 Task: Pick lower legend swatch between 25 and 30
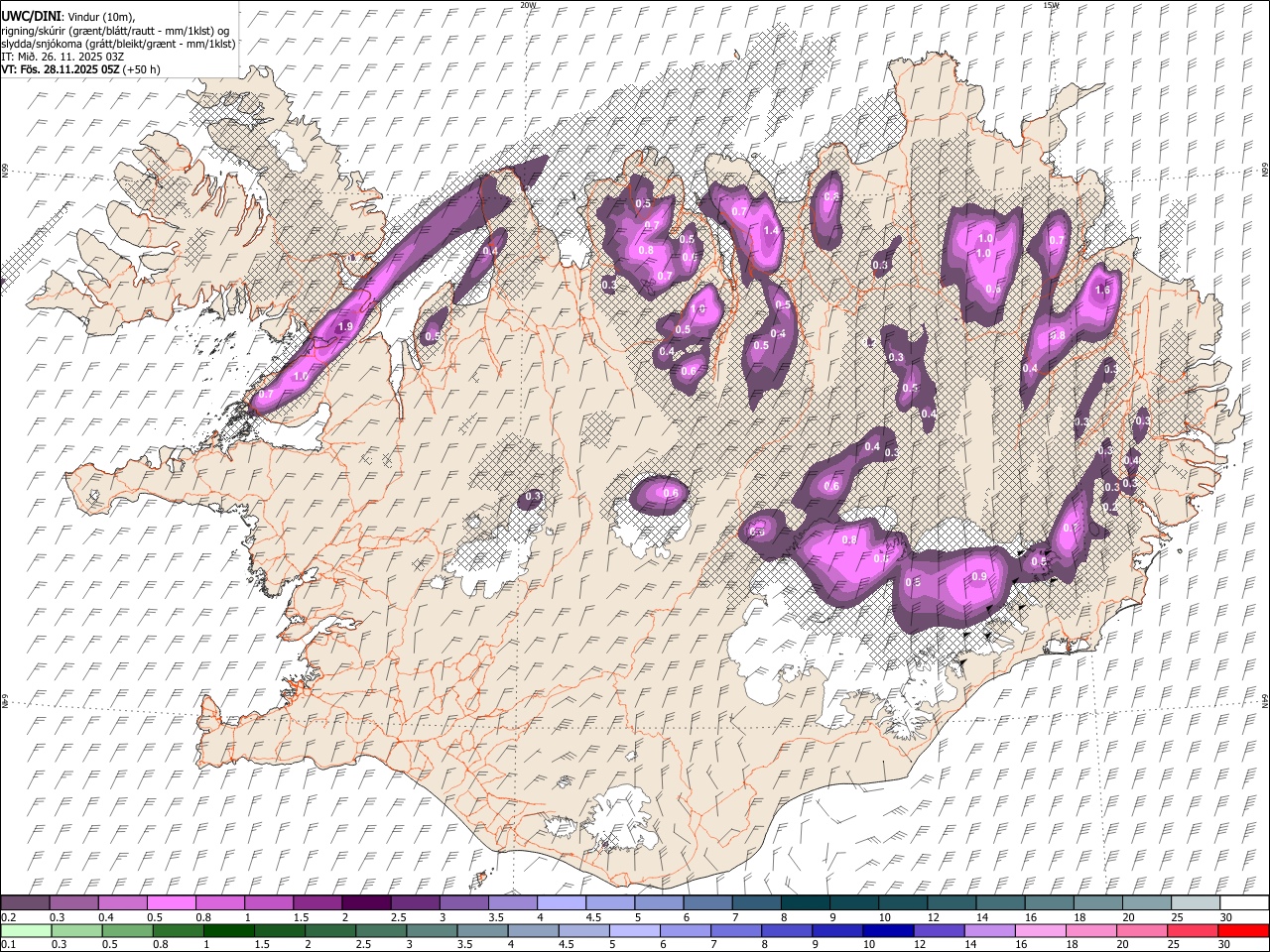pos(1193,930)
